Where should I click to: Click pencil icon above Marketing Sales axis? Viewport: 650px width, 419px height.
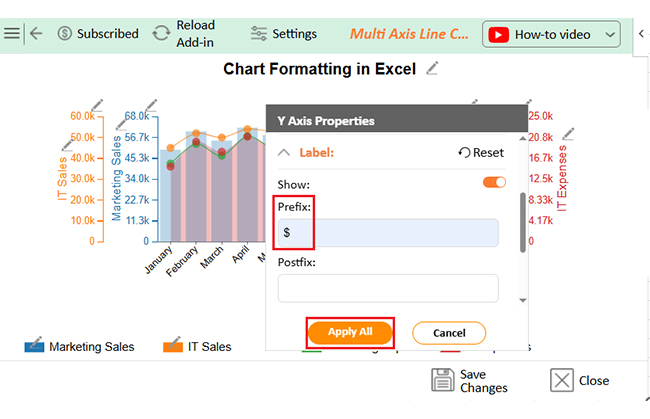click(152, 104)
